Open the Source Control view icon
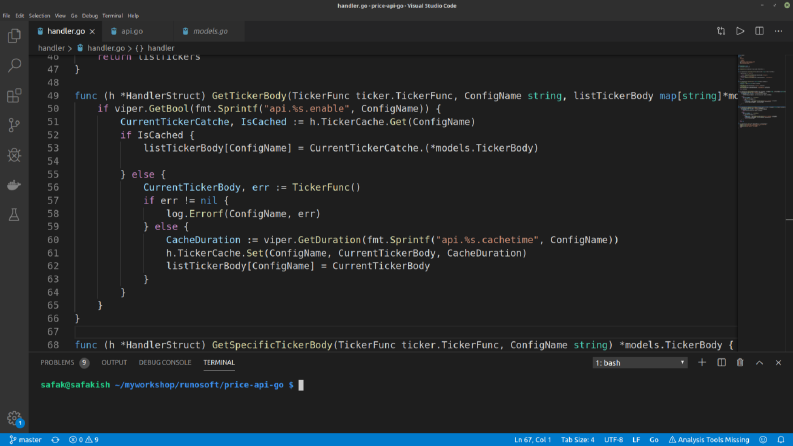Screen dimensions: 793x446 (14, 125)
